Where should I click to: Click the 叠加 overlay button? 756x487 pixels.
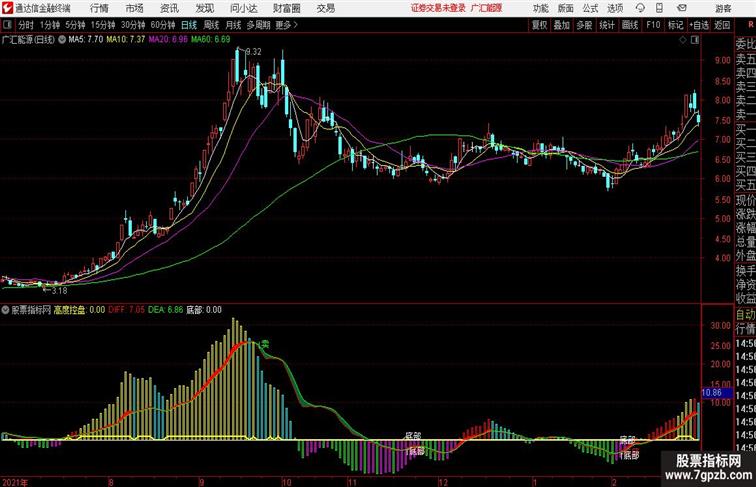(x=562, y=25)
